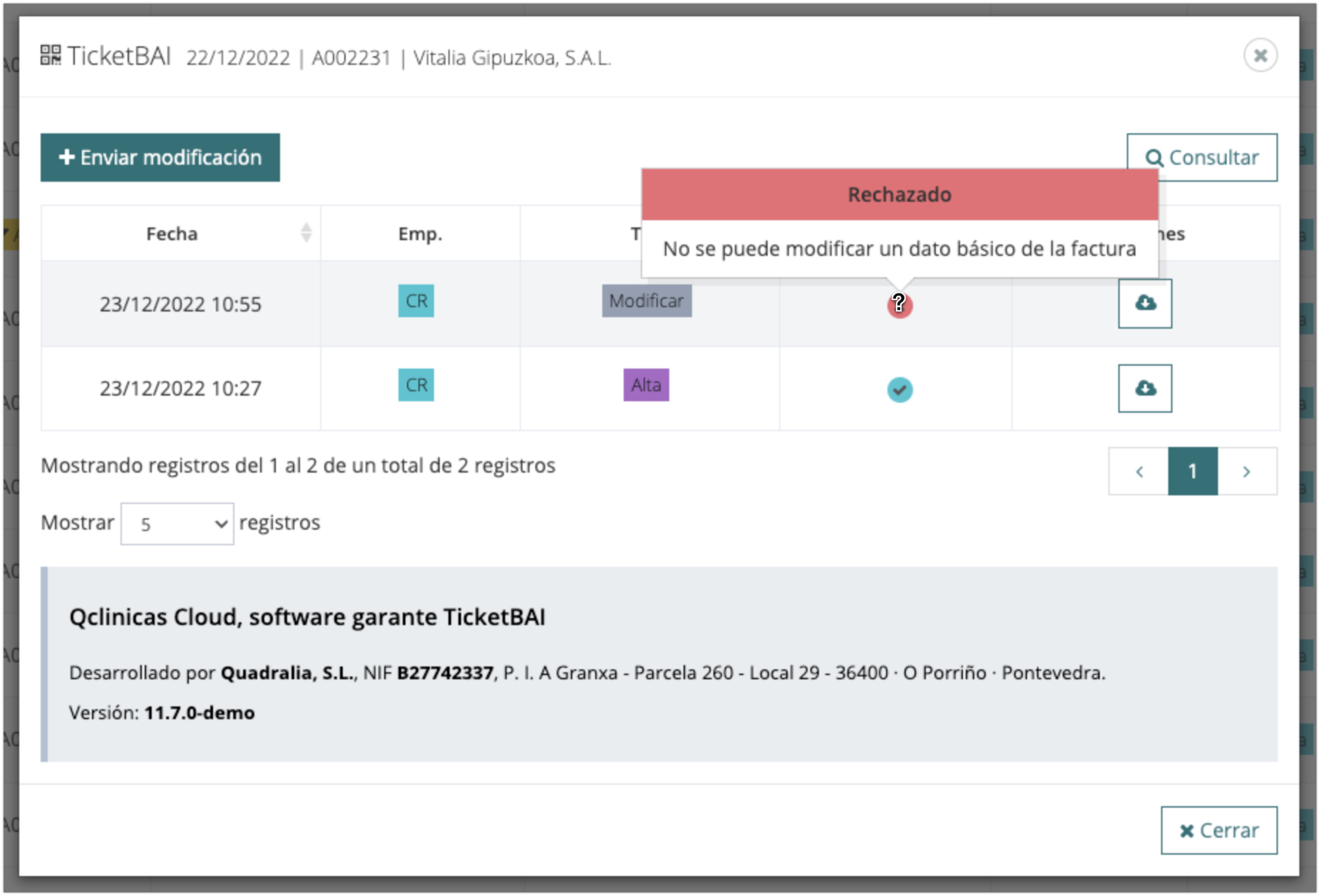
Task: Click the CR badge in the 10:55 row
Action: point(416,301)
